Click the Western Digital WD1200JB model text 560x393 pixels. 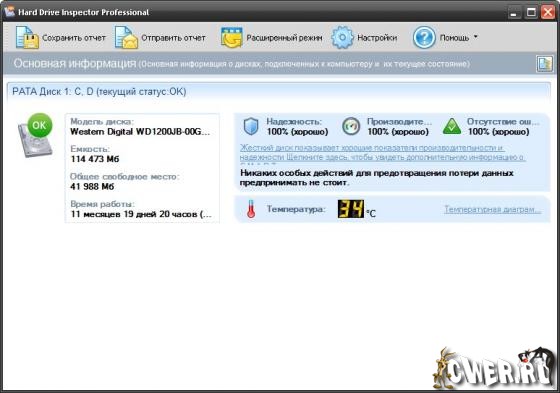[140, 132]
